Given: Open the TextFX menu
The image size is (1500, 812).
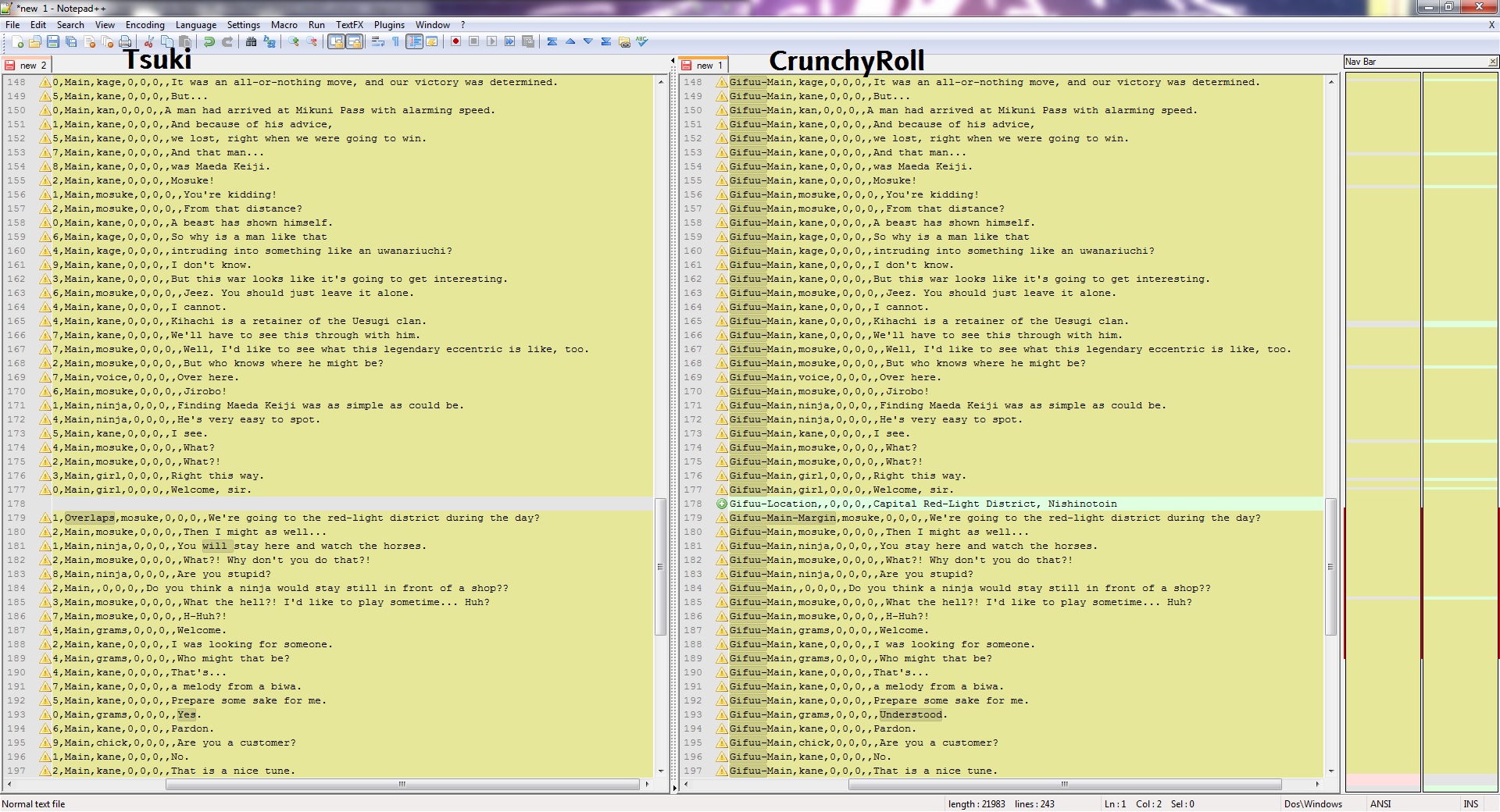Looking at the screenshot, I should pyautogui.click(x=349, y=25).
